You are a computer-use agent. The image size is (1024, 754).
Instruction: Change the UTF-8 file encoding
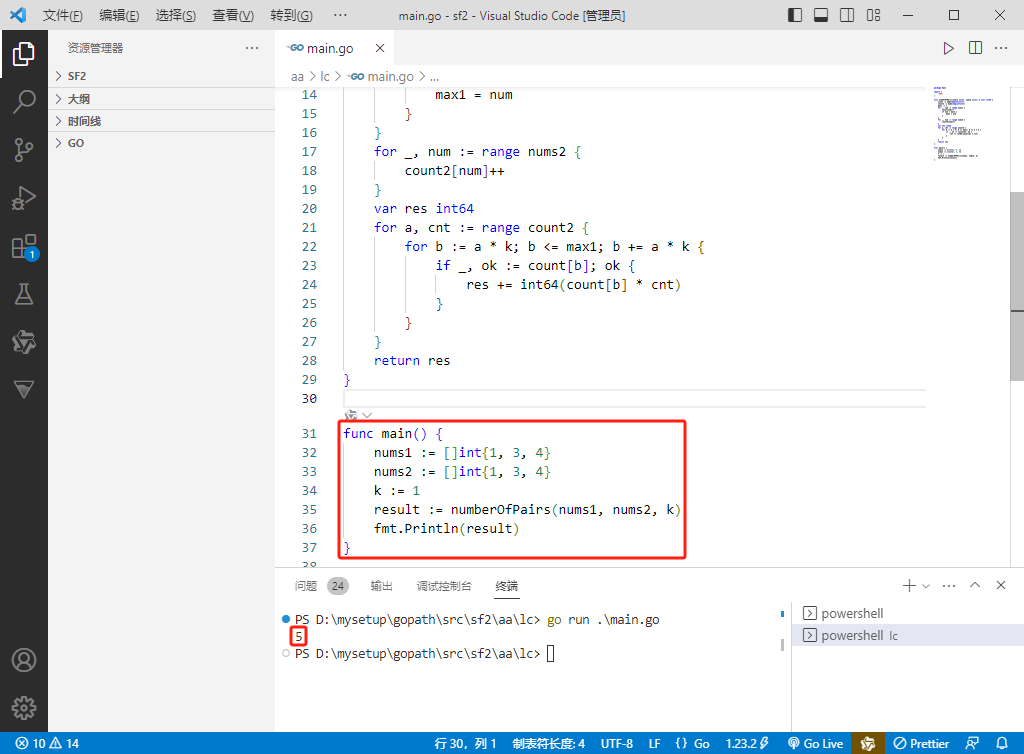[616, 744]
